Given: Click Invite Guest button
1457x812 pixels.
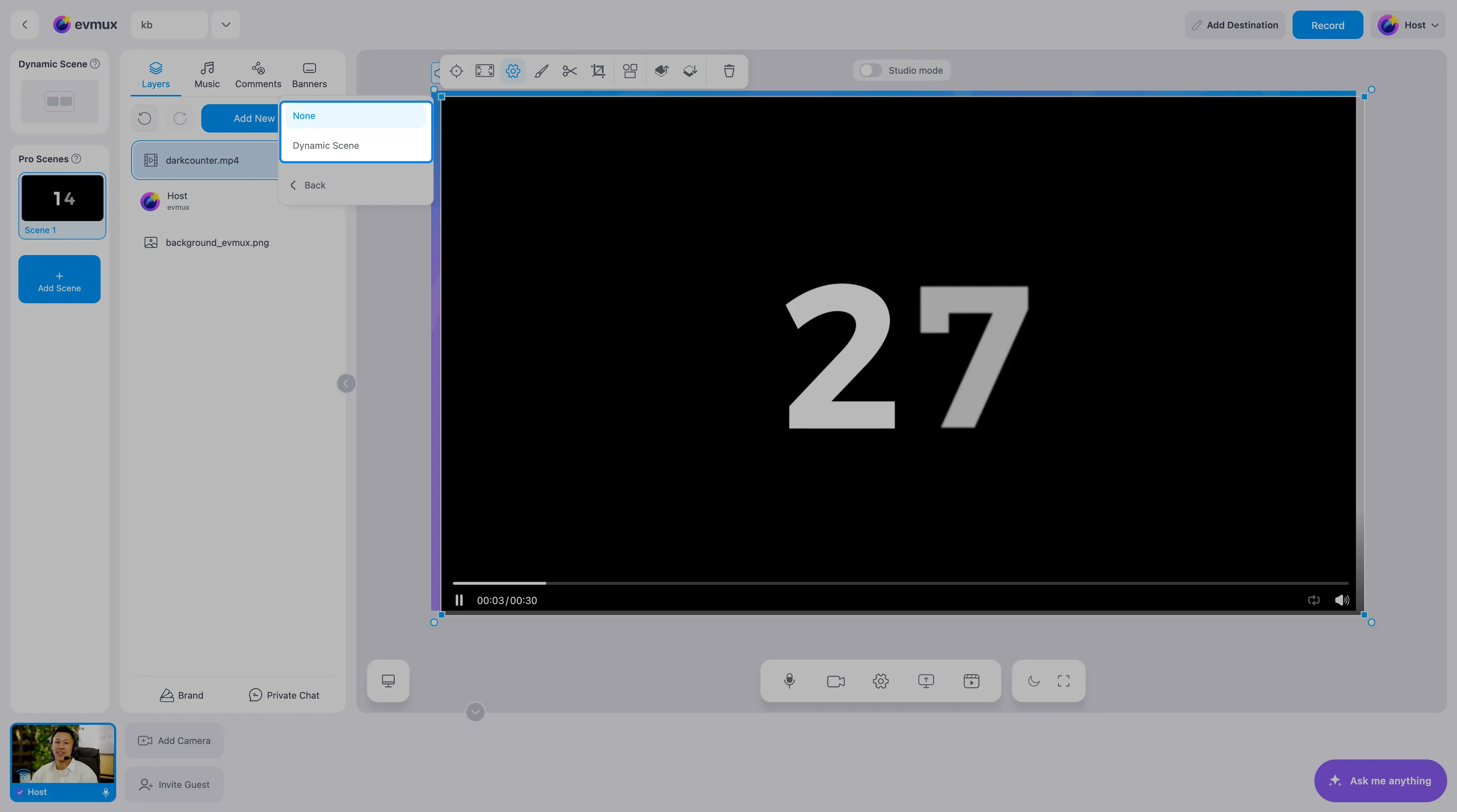Looking at the screenshot, I should (174, 785).
